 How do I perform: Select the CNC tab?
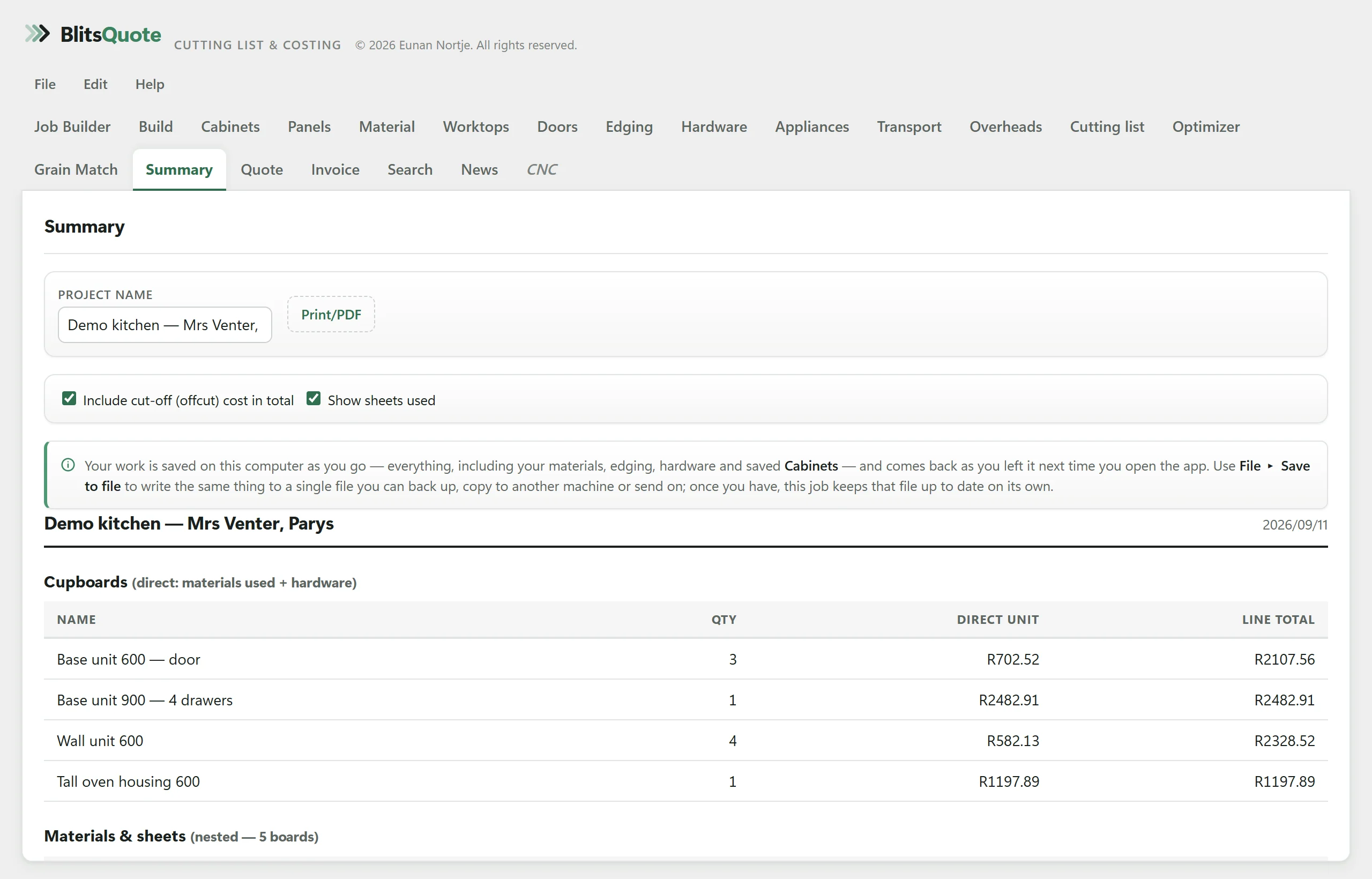click(542, 169)
